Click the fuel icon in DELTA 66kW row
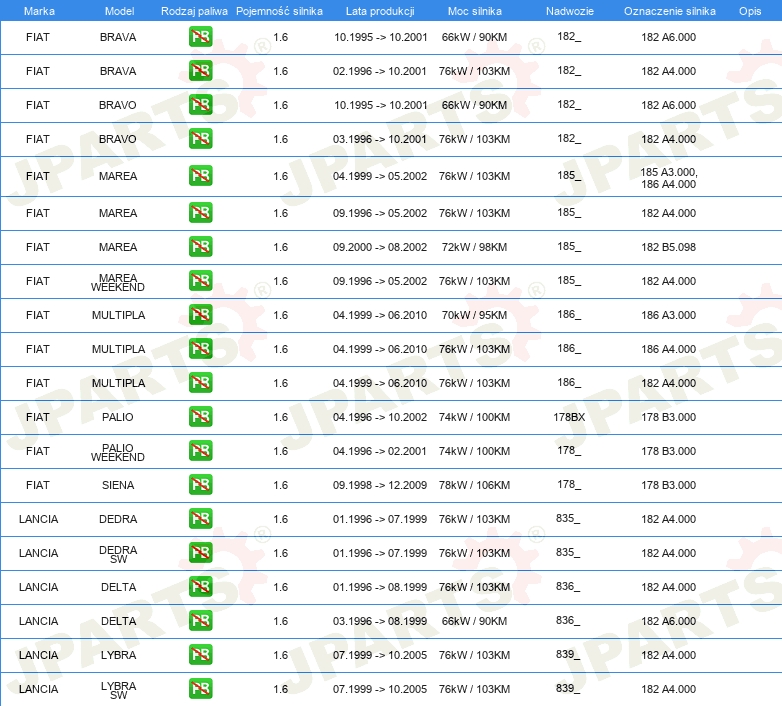Image resolution: width=782 pixels, height=706 pixels. click(x=200, y=621)
